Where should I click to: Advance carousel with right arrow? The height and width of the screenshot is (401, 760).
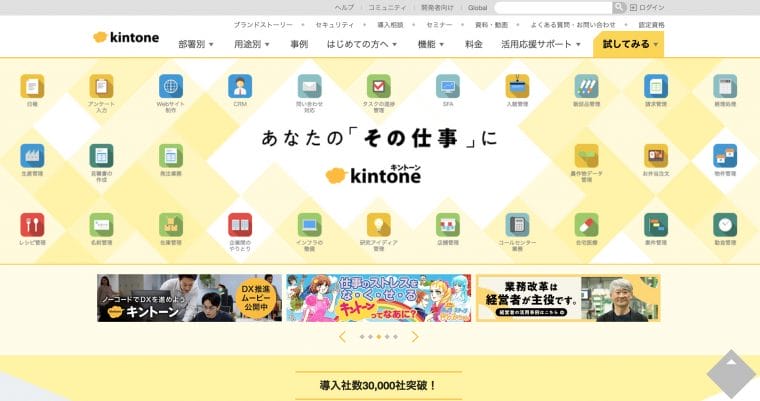(x=415, y=337)
